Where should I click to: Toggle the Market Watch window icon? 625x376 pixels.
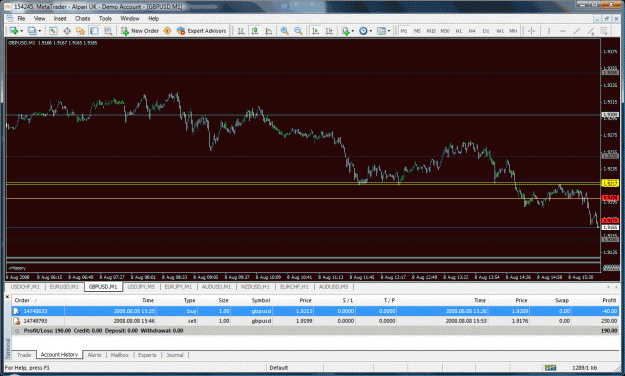point(53,31)
